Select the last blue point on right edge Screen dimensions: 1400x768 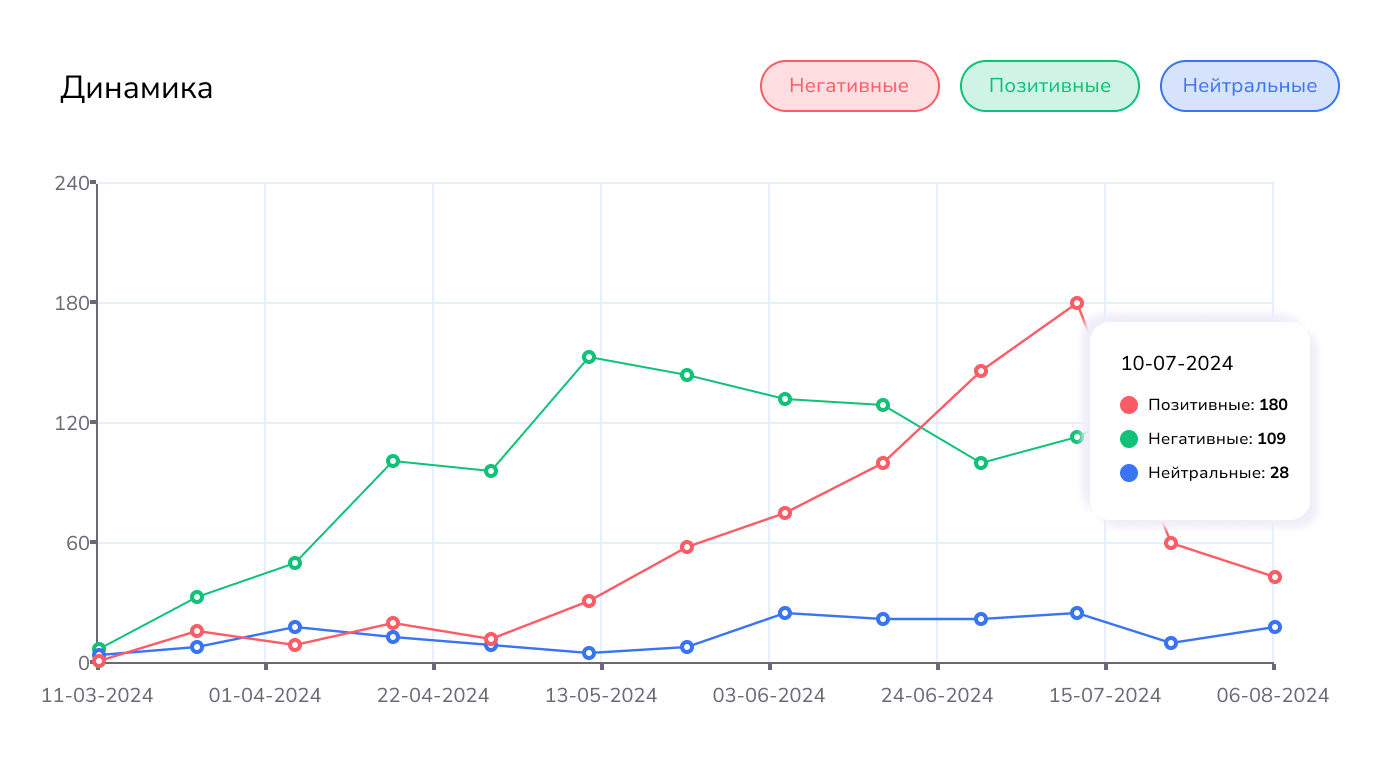click(x=1274, y=627)
